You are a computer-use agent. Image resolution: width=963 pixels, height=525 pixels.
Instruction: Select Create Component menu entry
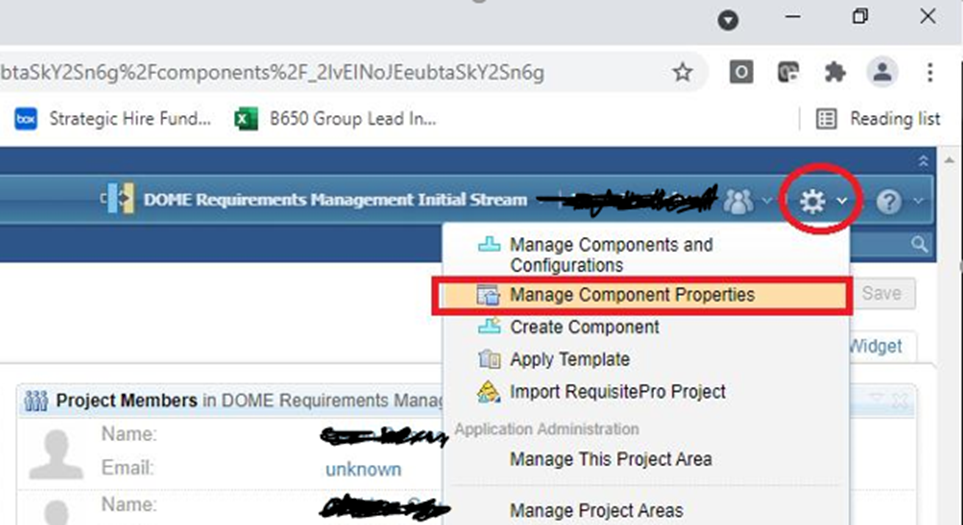pyautogui.click(x=584, y=327)
